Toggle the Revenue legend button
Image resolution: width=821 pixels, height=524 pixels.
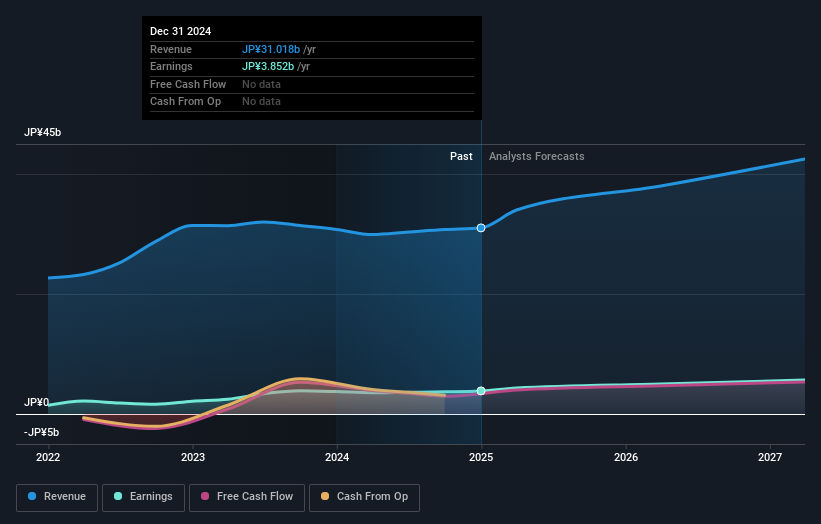[x=57, y=497]
